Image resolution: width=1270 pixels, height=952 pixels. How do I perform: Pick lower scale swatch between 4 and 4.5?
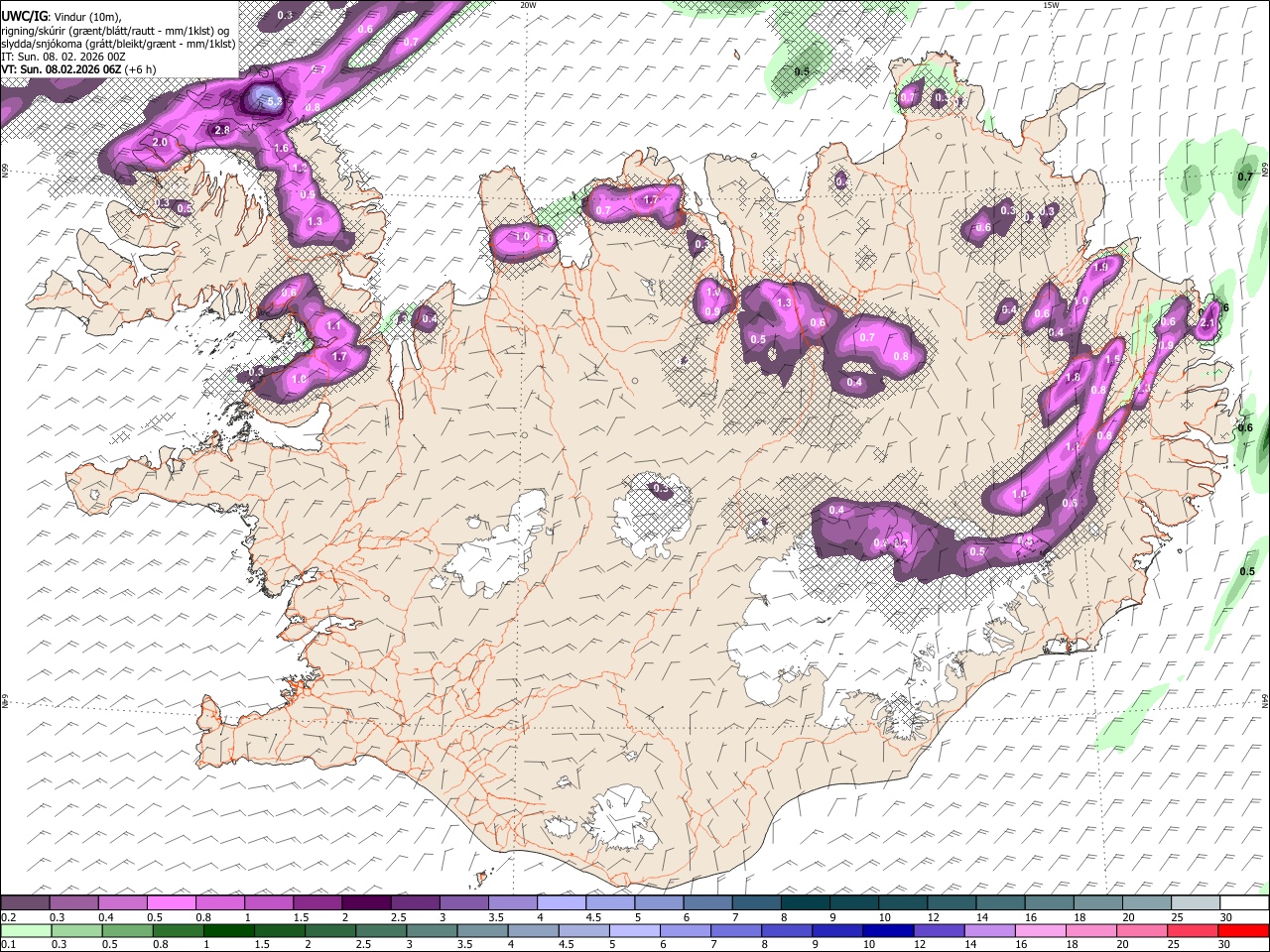(x=533, y=930)
